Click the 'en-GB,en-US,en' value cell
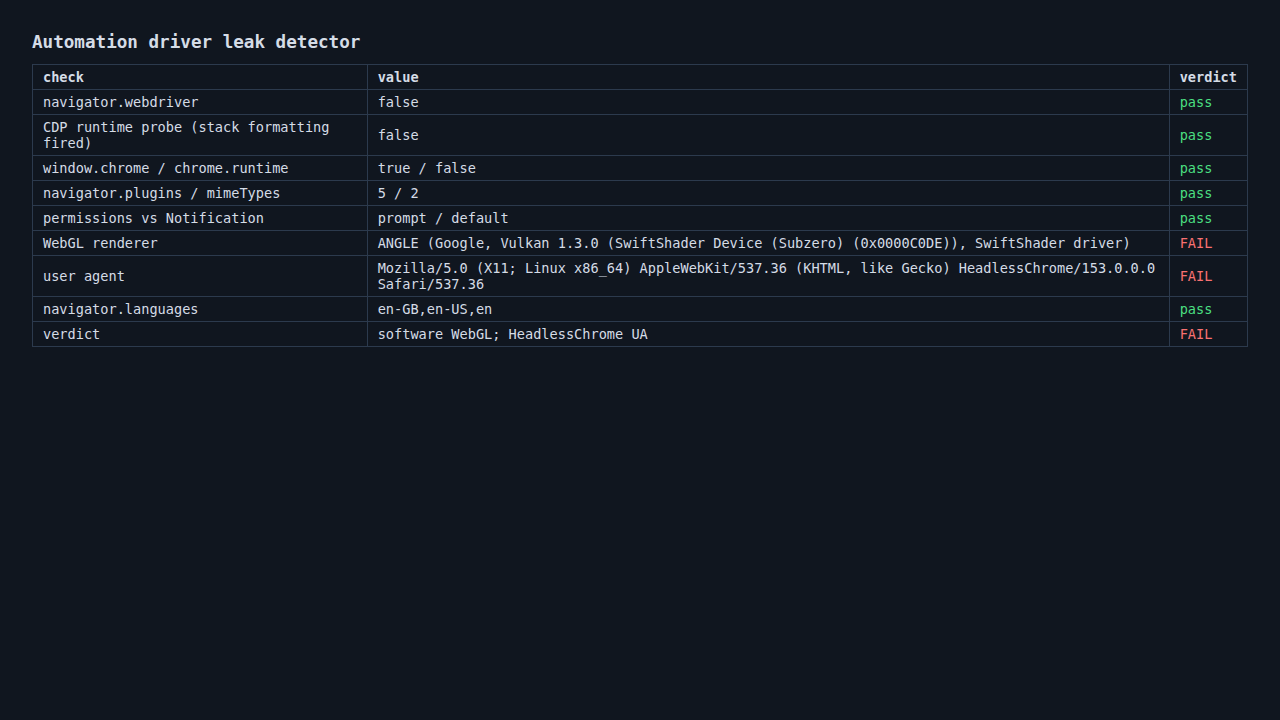Viewport: 1280px width, 720px height. pyautogui.click(x=768, y=309)
